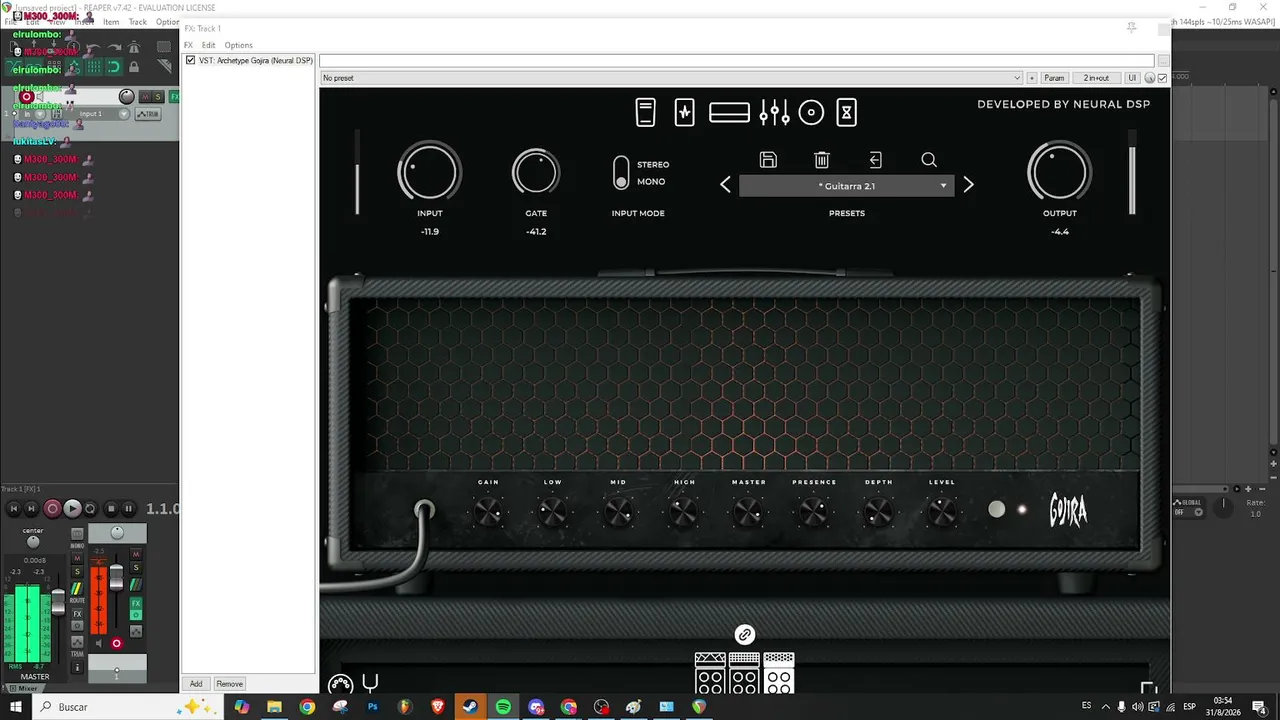Open the tuner fork icon
The image size is (1280, 720).
[370, 683]
